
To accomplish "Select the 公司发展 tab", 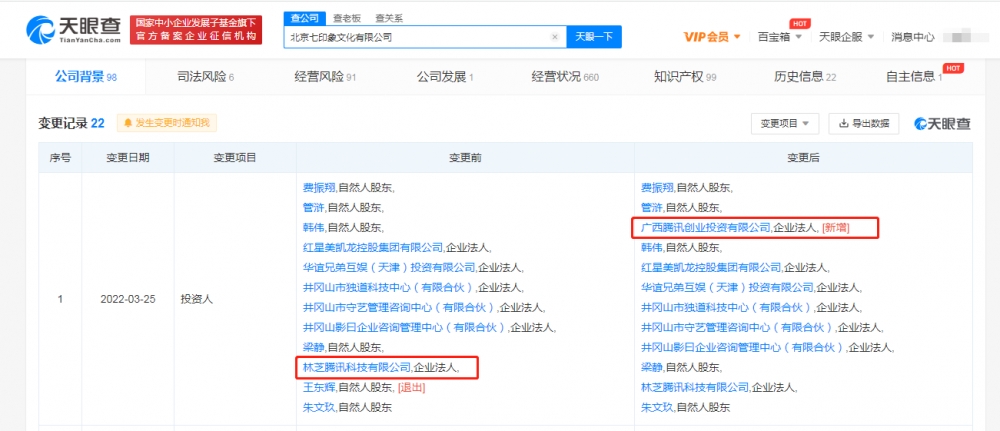I will point(445,77).
